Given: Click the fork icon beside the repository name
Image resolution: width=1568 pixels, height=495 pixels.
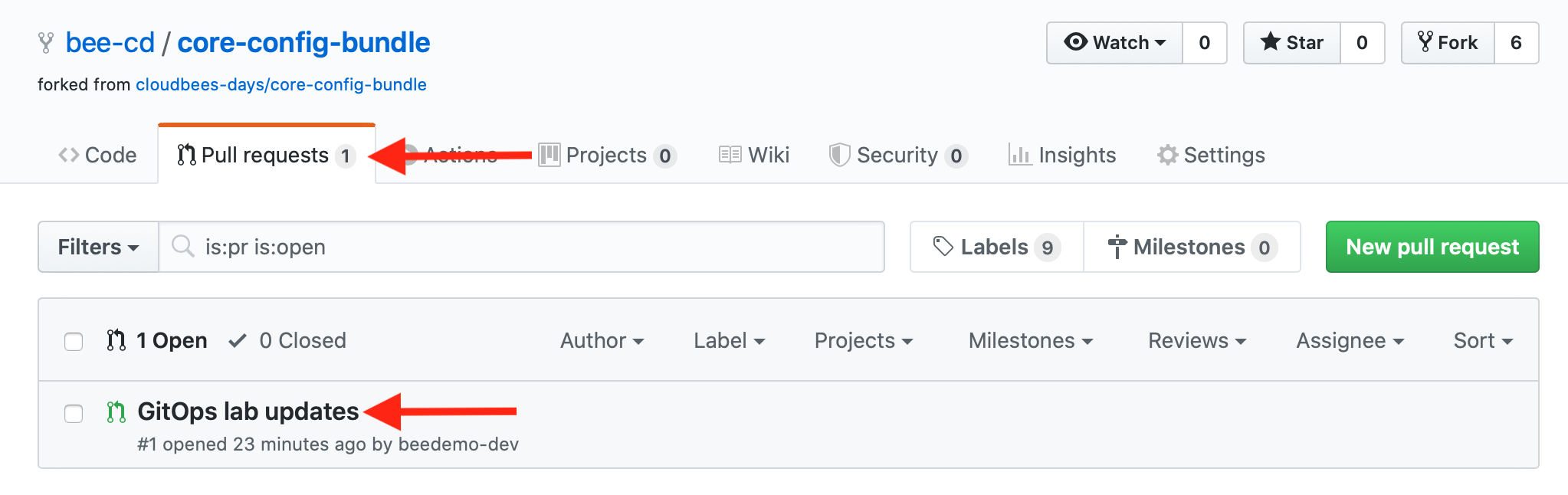Looking at the screenshot, I should click(46, 43).
